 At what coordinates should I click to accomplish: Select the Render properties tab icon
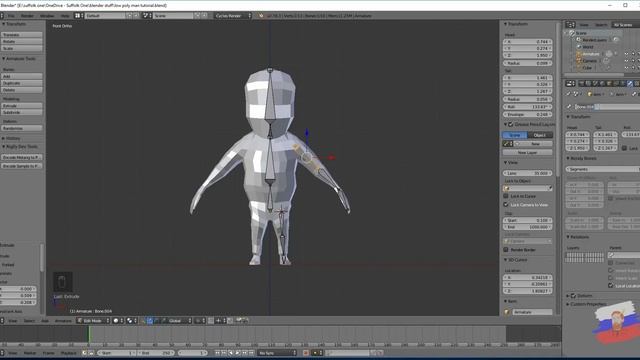tap(582, 84)
